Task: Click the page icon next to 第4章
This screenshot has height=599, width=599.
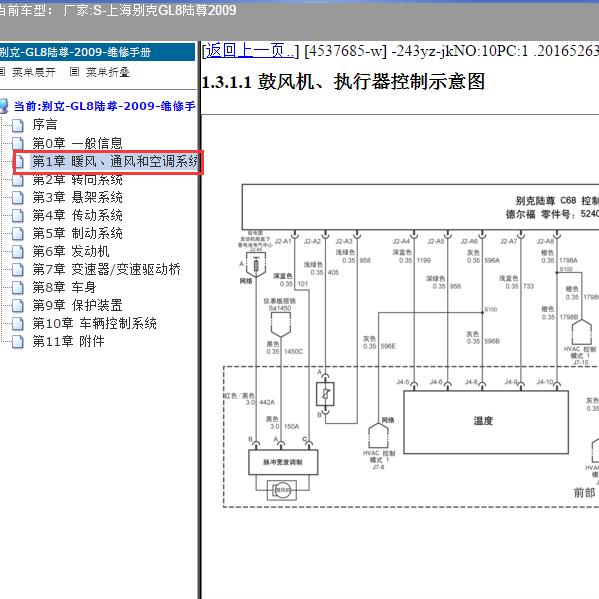Action: pyautogui.click(x=18, y=215)
